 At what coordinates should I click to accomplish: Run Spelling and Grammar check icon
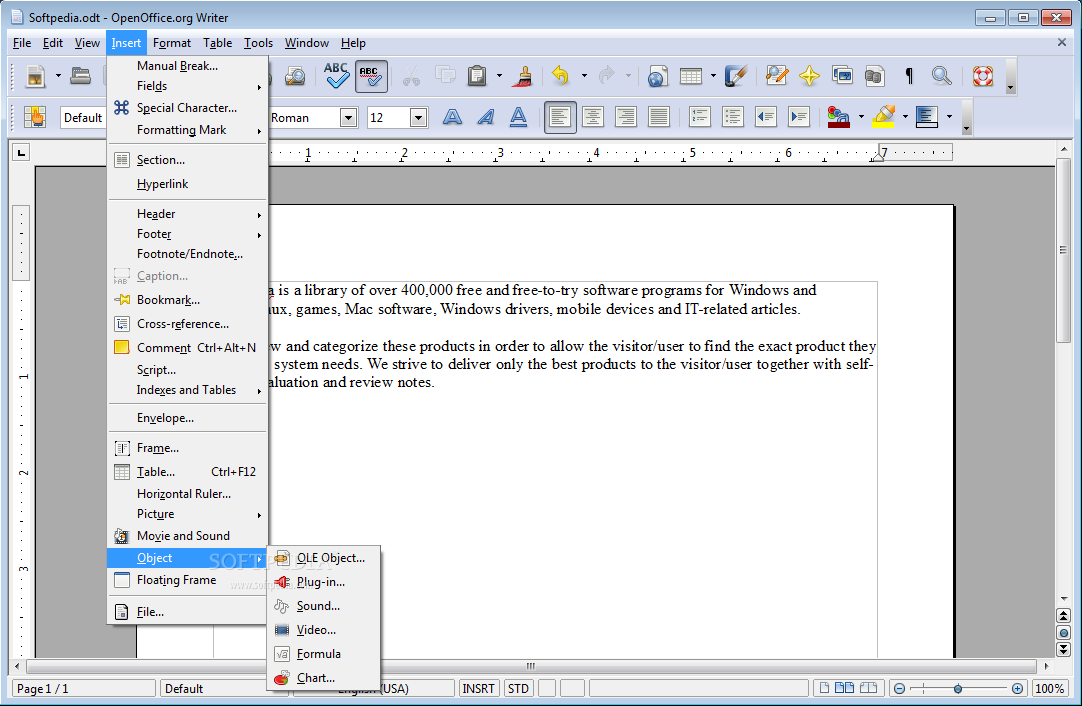pos(337,76)
